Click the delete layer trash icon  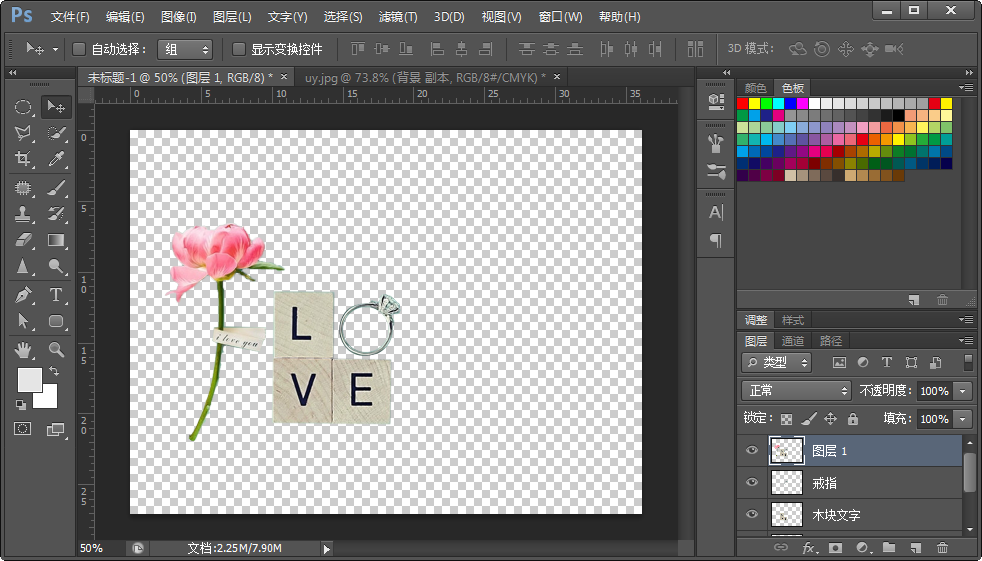coord(941,548)
